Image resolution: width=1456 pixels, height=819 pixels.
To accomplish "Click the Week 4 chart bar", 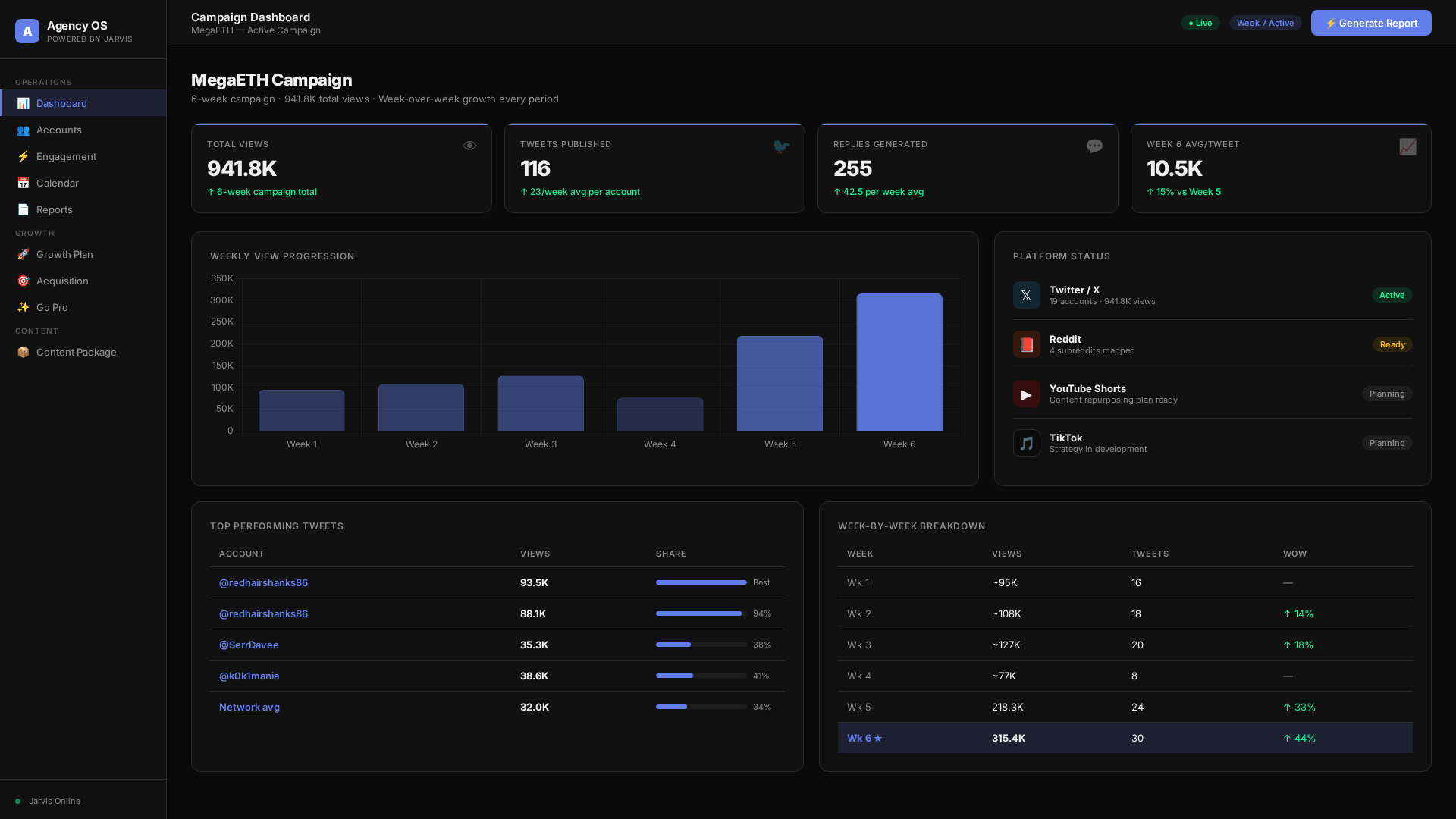I will [661, 414].
